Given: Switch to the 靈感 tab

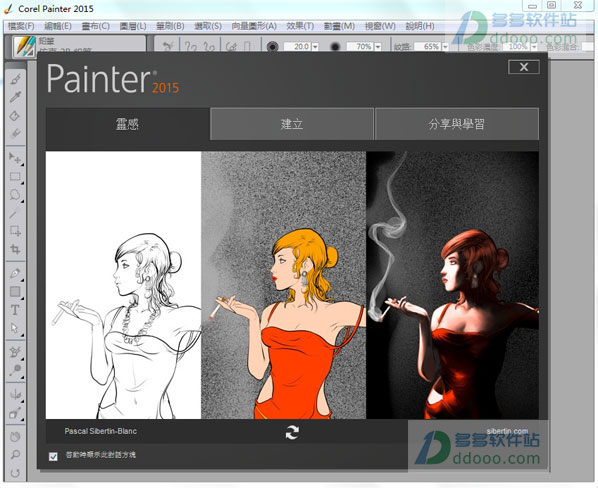Looking at the screenshot, I should click(127, 124).
